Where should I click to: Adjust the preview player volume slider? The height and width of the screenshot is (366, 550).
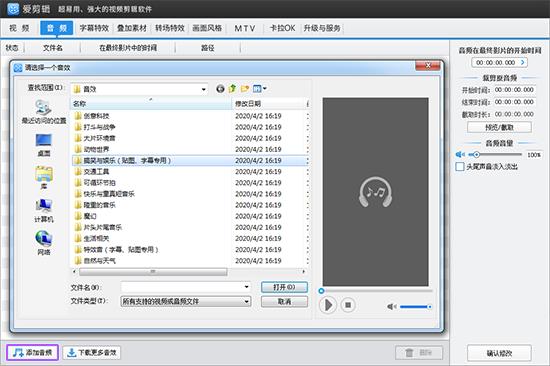(x=416, y=307)
